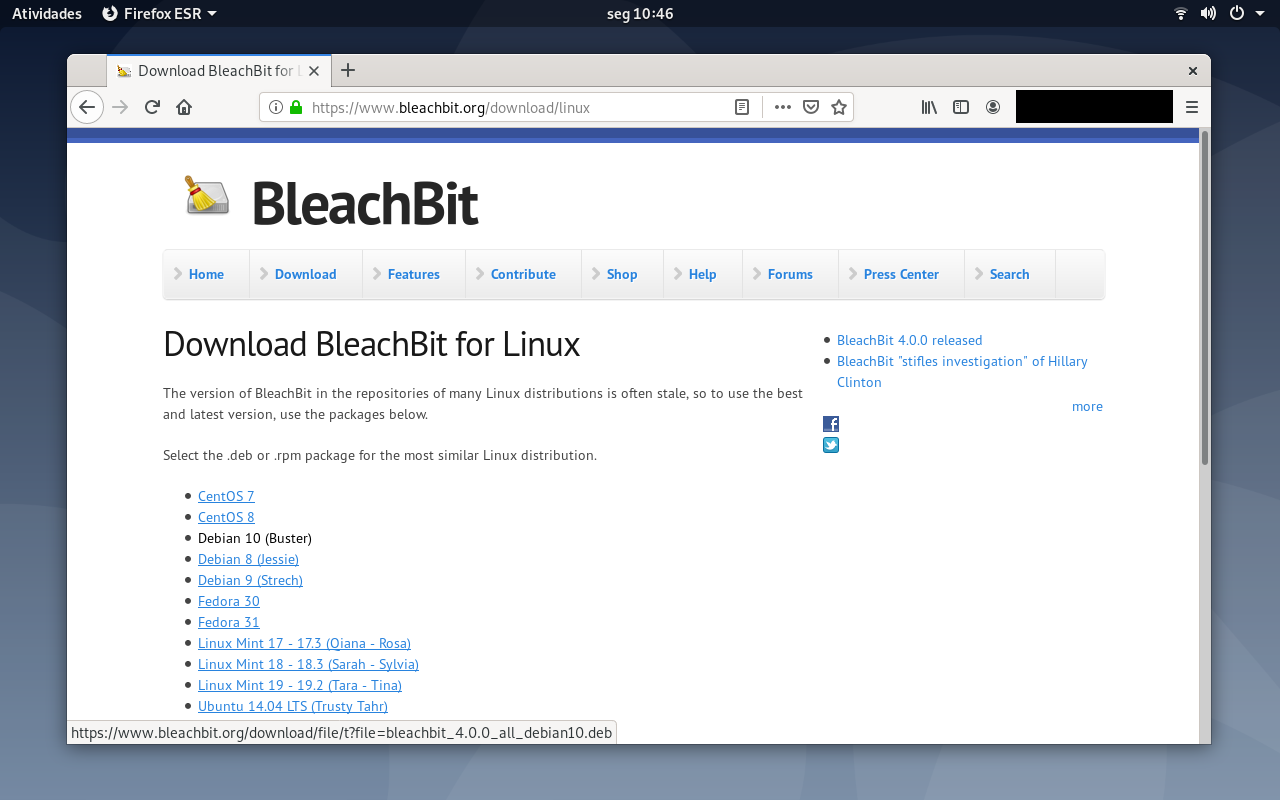Open the Help navigation item
Image resolution: width=1280 pixels, height=800 pixels.
[x=702, y=274]
